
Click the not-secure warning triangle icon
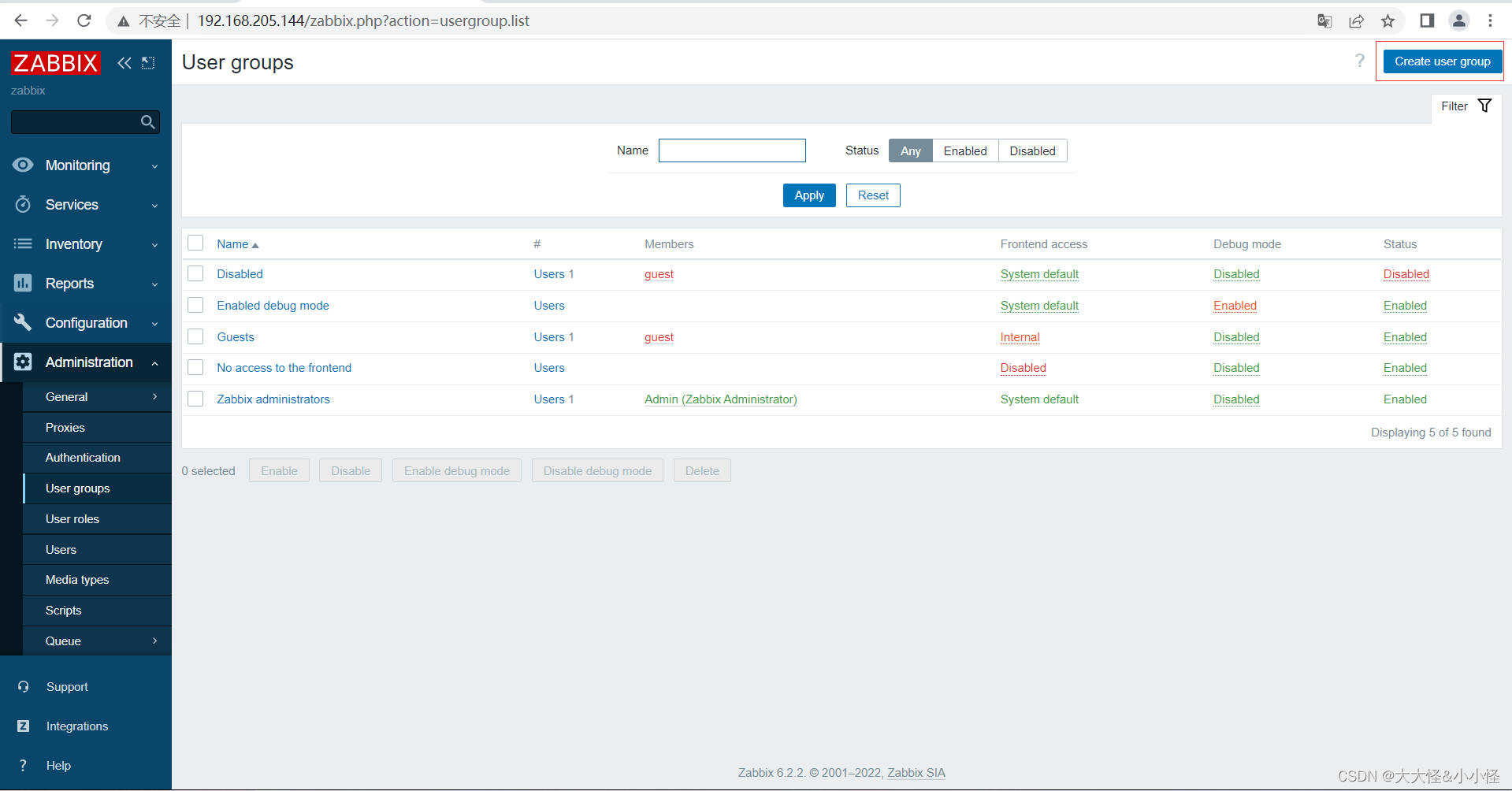124,21
